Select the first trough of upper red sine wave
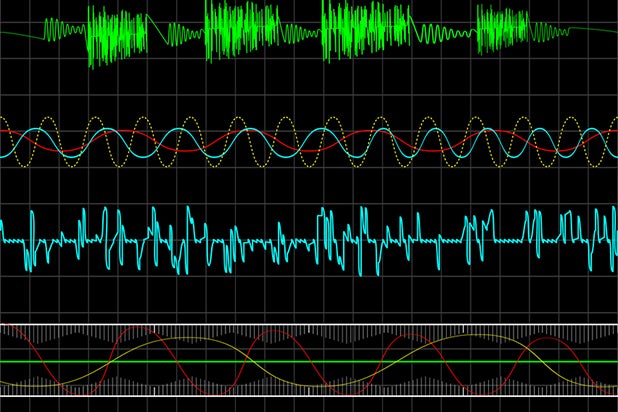This screenshot has height=412, width=618. click(x=68, y=151)
